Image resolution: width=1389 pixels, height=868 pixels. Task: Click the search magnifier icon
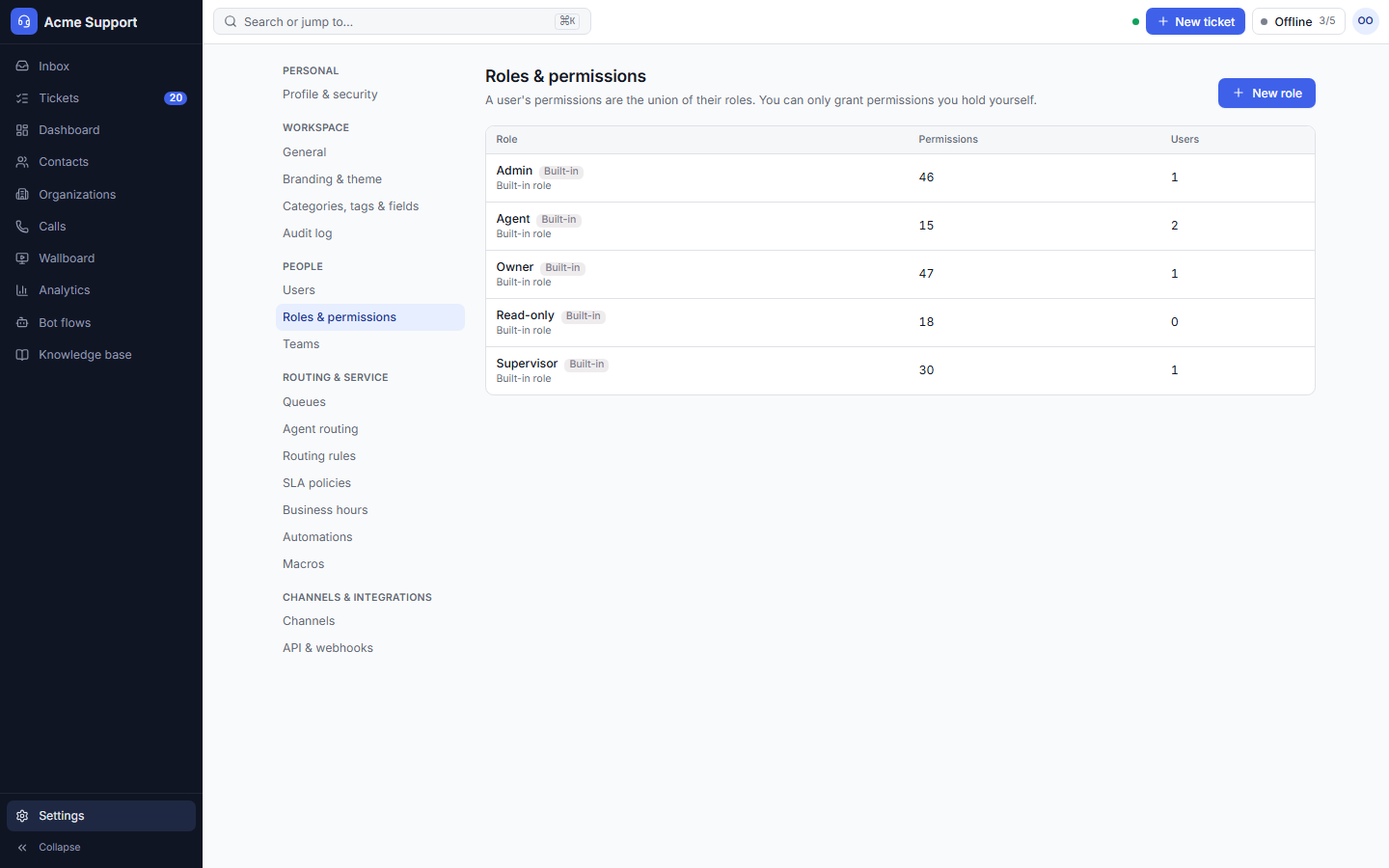tap(231, 21)
